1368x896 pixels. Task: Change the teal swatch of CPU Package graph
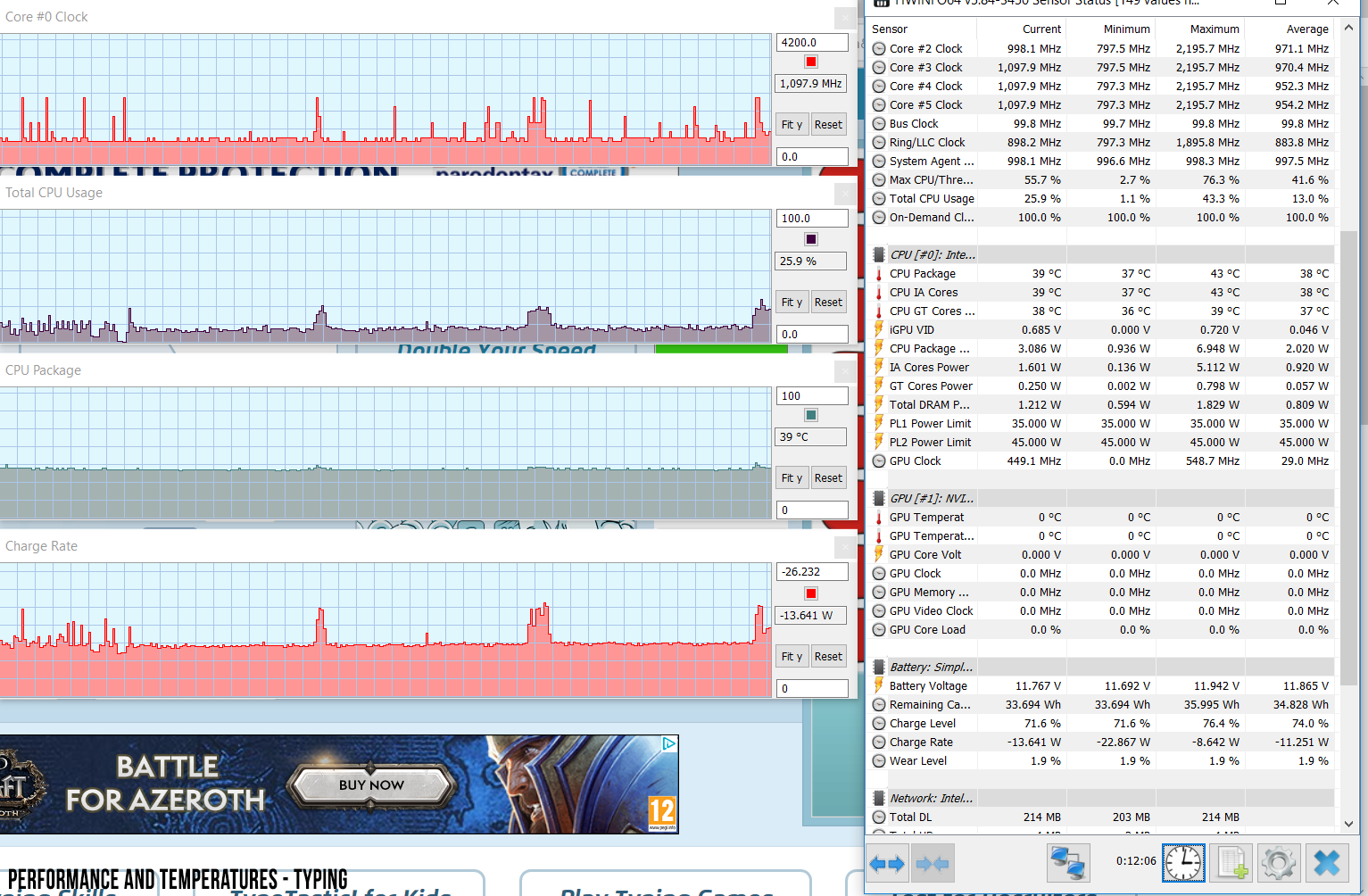coord(811,415)
